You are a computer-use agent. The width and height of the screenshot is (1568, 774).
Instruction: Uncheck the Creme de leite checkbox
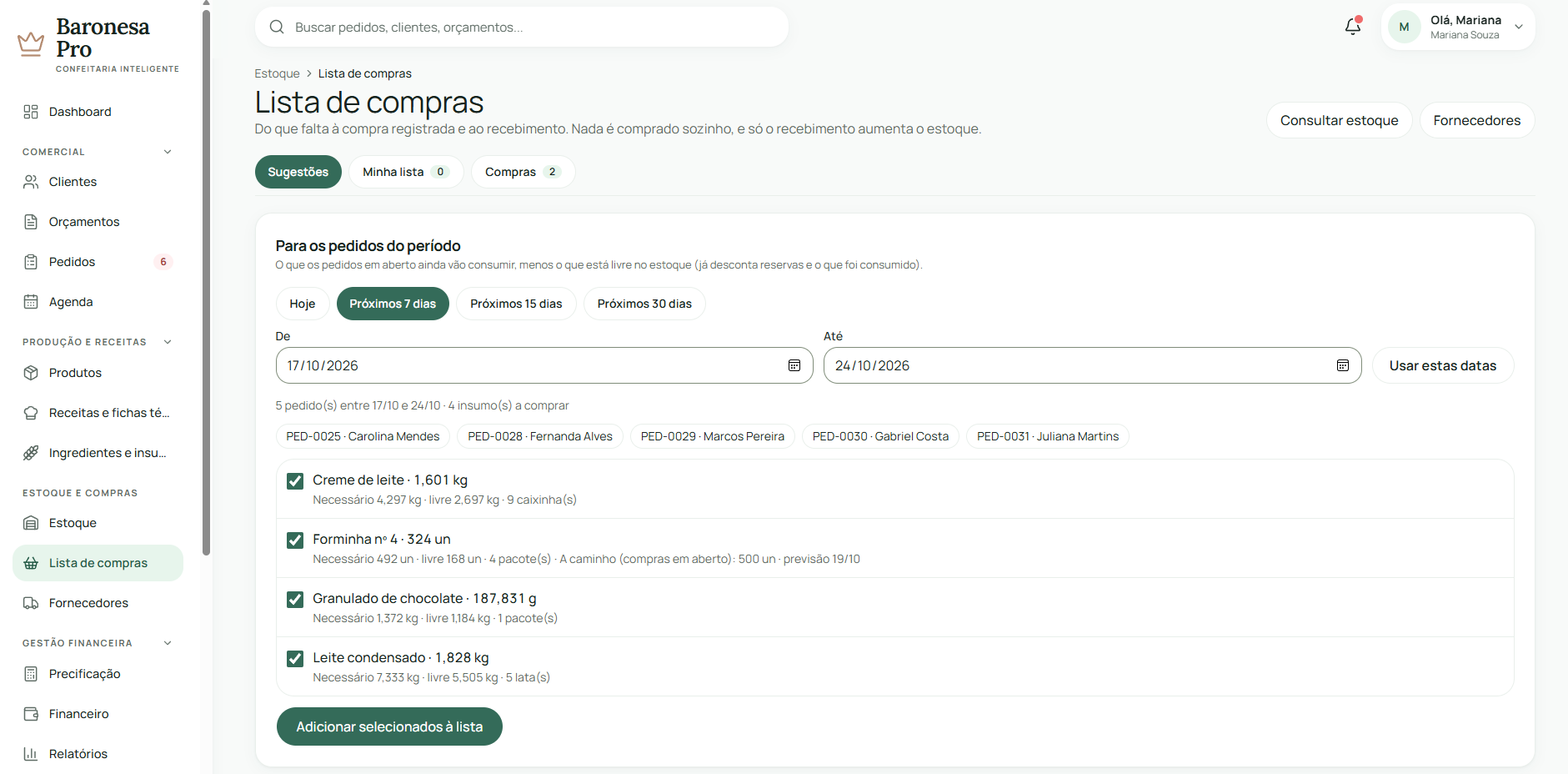pyautogui.click(x=295, y=480)
